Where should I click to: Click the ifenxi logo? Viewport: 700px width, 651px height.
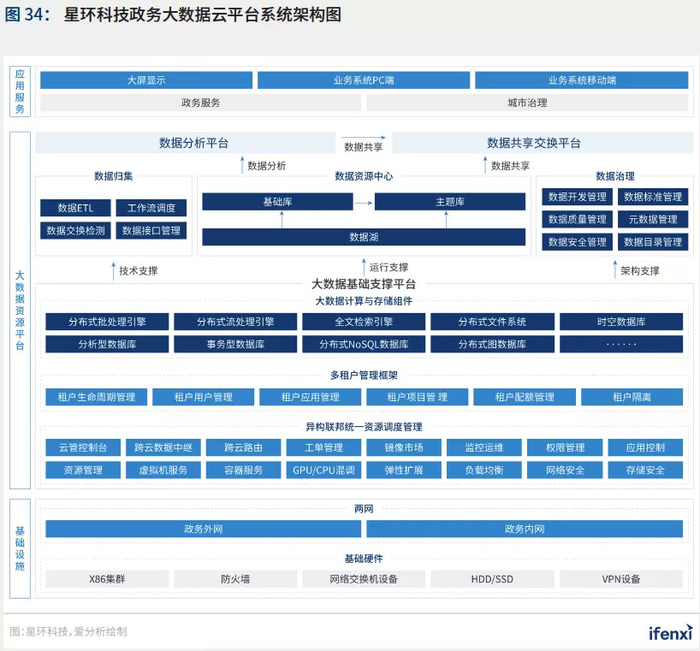[x=671, y=632]
